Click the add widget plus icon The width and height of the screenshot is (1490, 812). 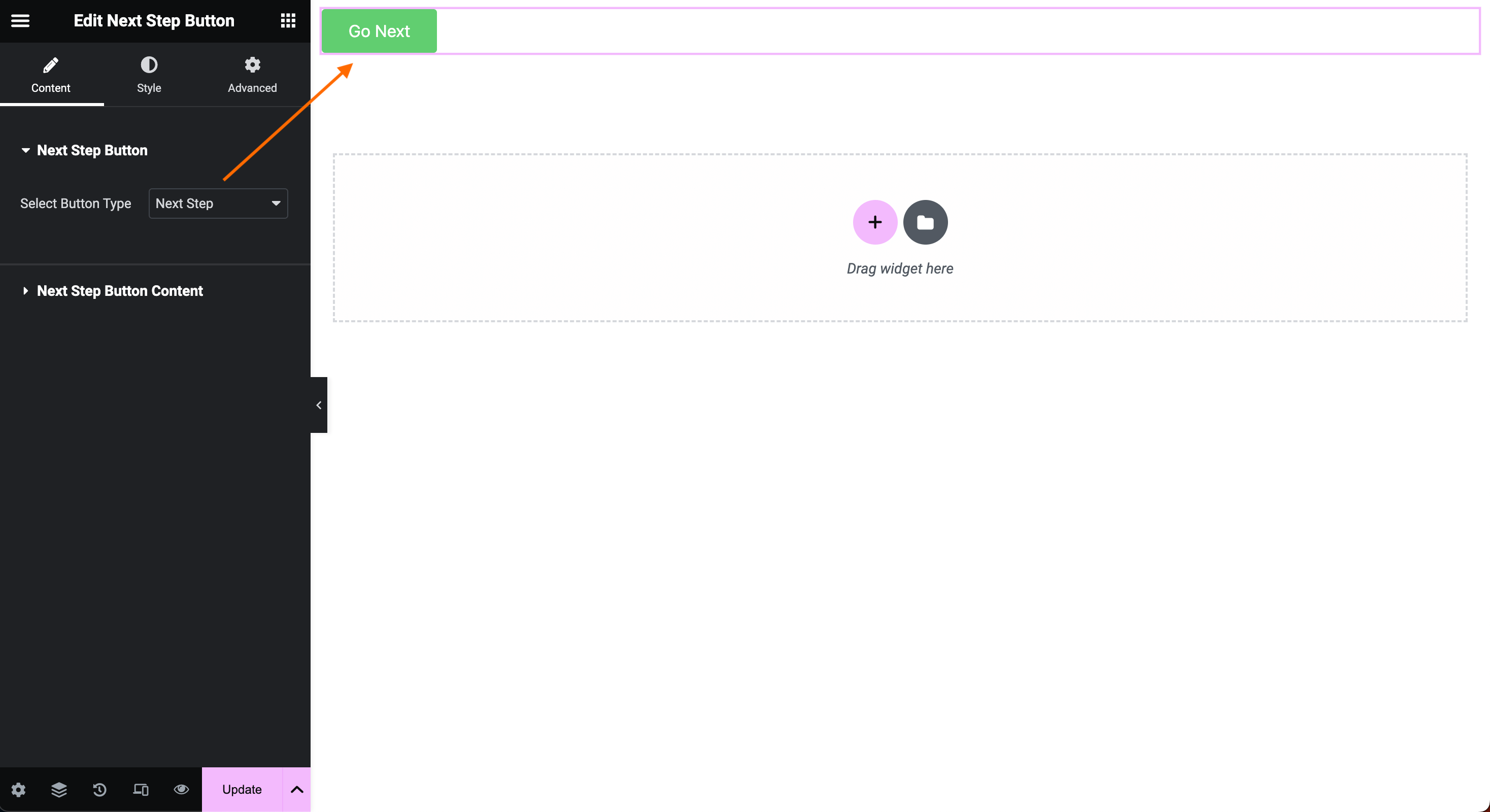pyautogui.click(x=875, y=222)
